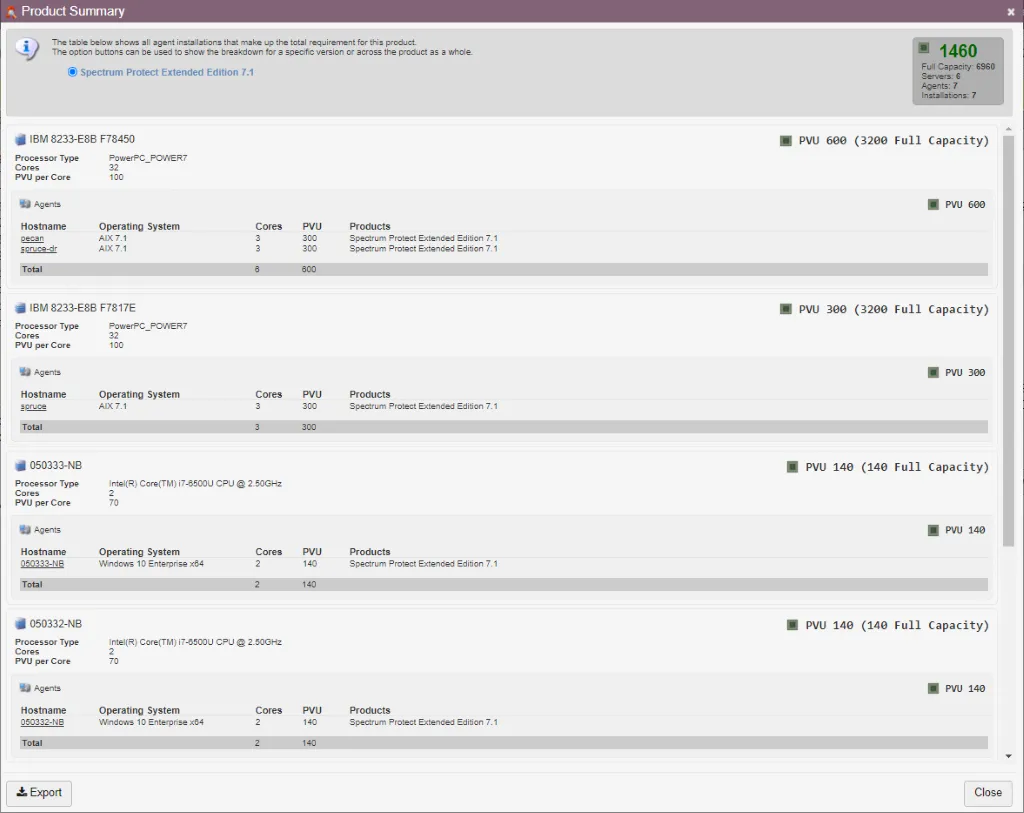Image resolution: width=1024 pixels, height=813 pixels.
Task: Click chip icon for 050333-NB PVU 140 Full Capacity
Action: pos(792,467)
